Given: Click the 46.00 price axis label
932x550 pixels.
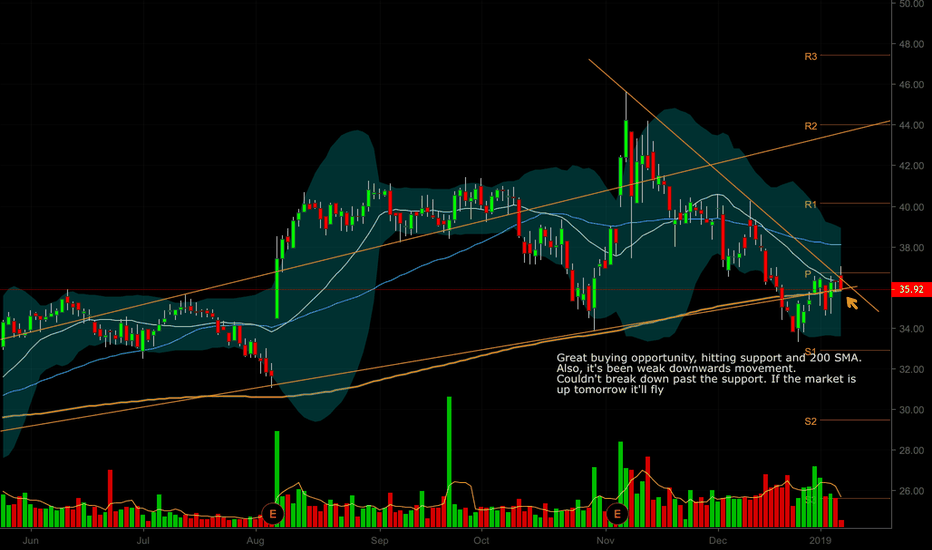Looking at the screenshot, I should [911, 84].
